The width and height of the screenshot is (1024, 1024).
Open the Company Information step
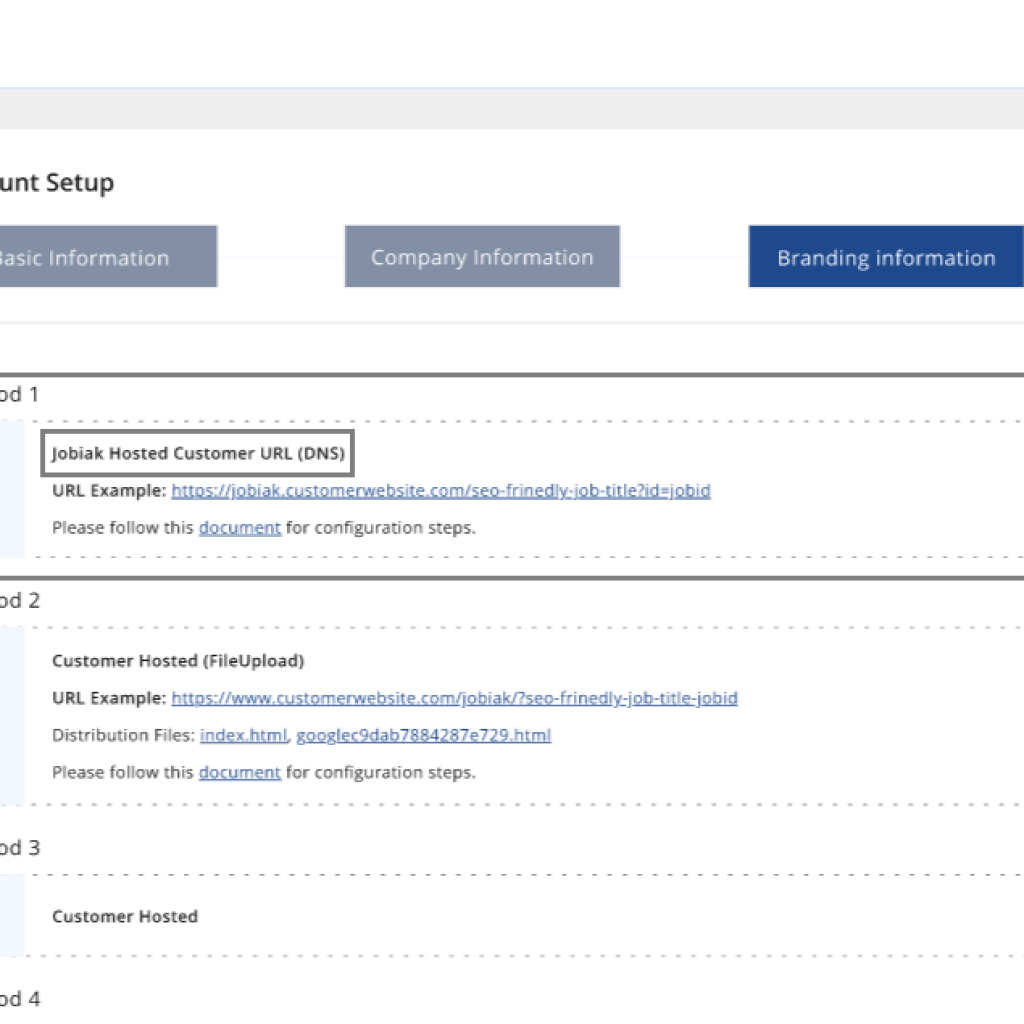(482, 257)
